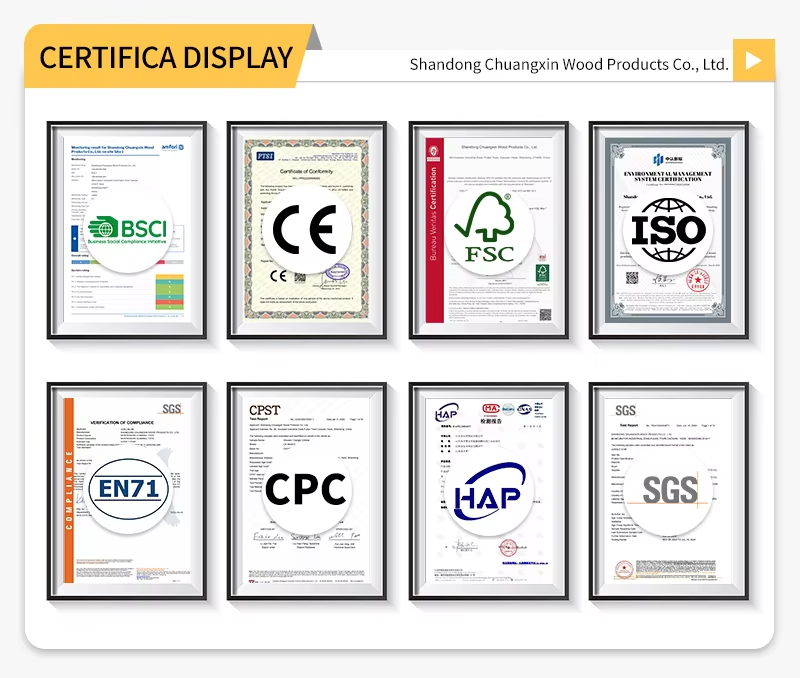The width and height of the screenshot is (800, 678).
Task: Open the BSCI certificate thumbnail
Action: tap(127, 230)
